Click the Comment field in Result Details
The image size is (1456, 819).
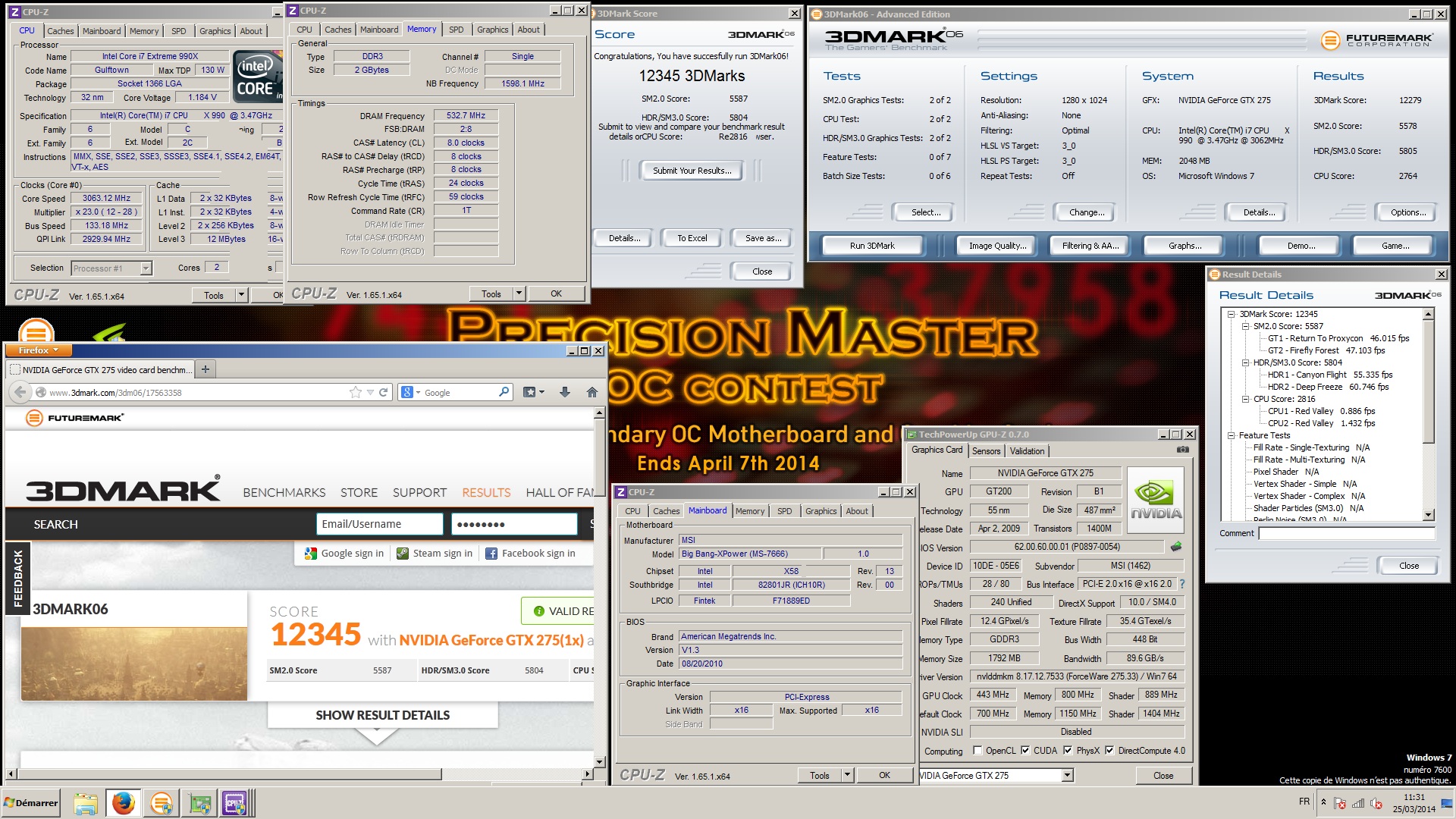[1347, 533]
